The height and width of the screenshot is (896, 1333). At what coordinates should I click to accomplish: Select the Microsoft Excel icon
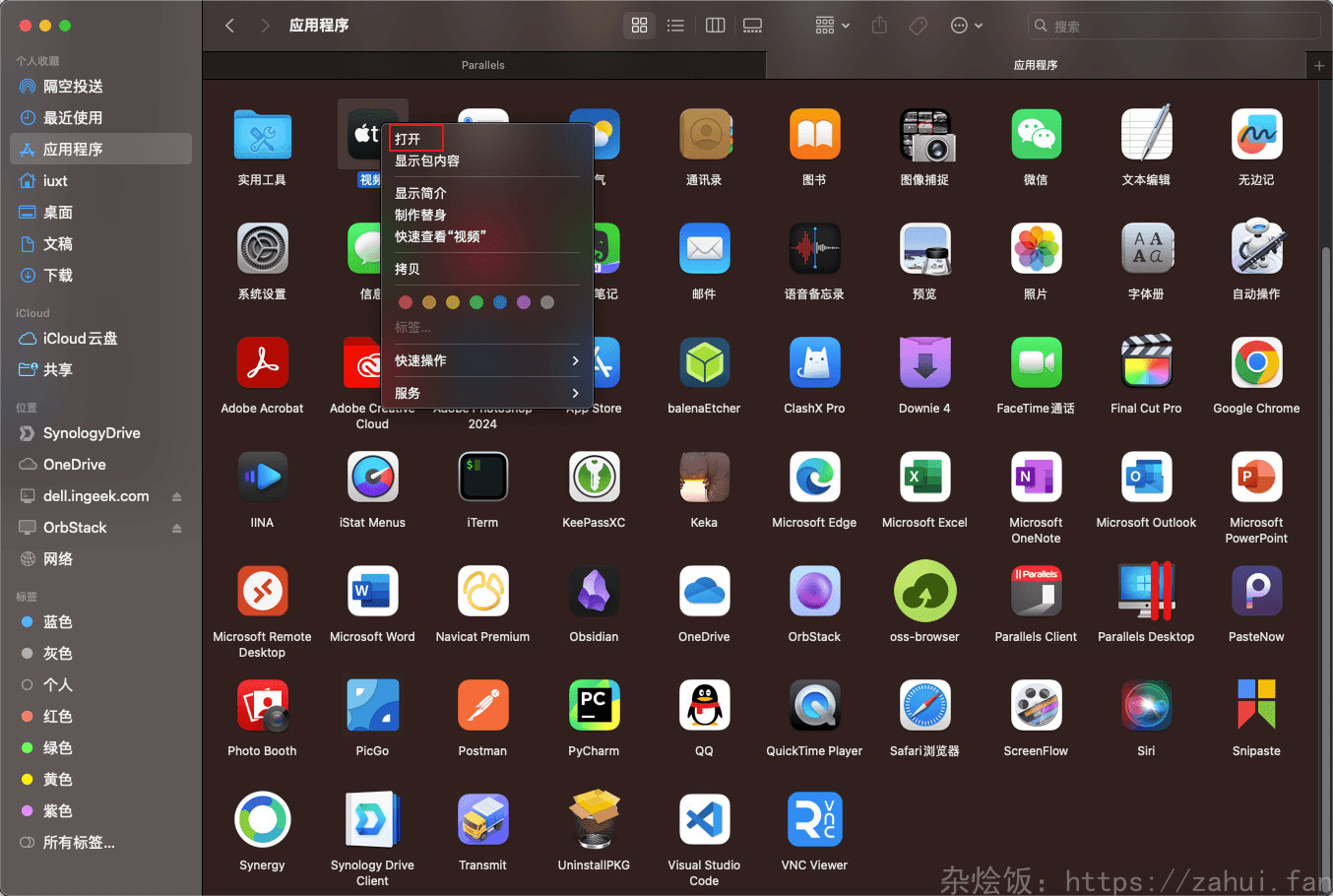click(x=924, y=478)
